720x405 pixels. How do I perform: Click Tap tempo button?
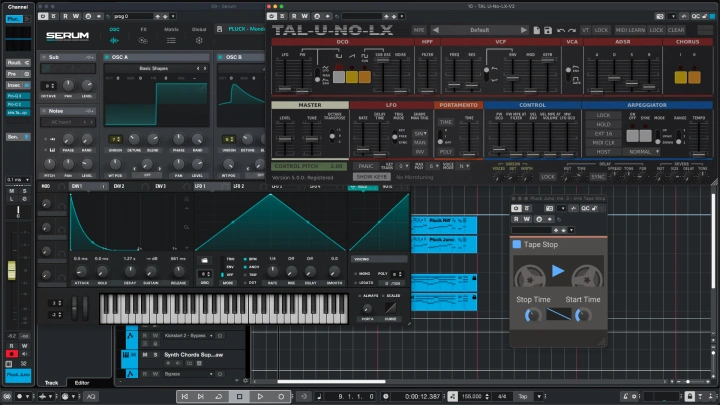point(523,396)
